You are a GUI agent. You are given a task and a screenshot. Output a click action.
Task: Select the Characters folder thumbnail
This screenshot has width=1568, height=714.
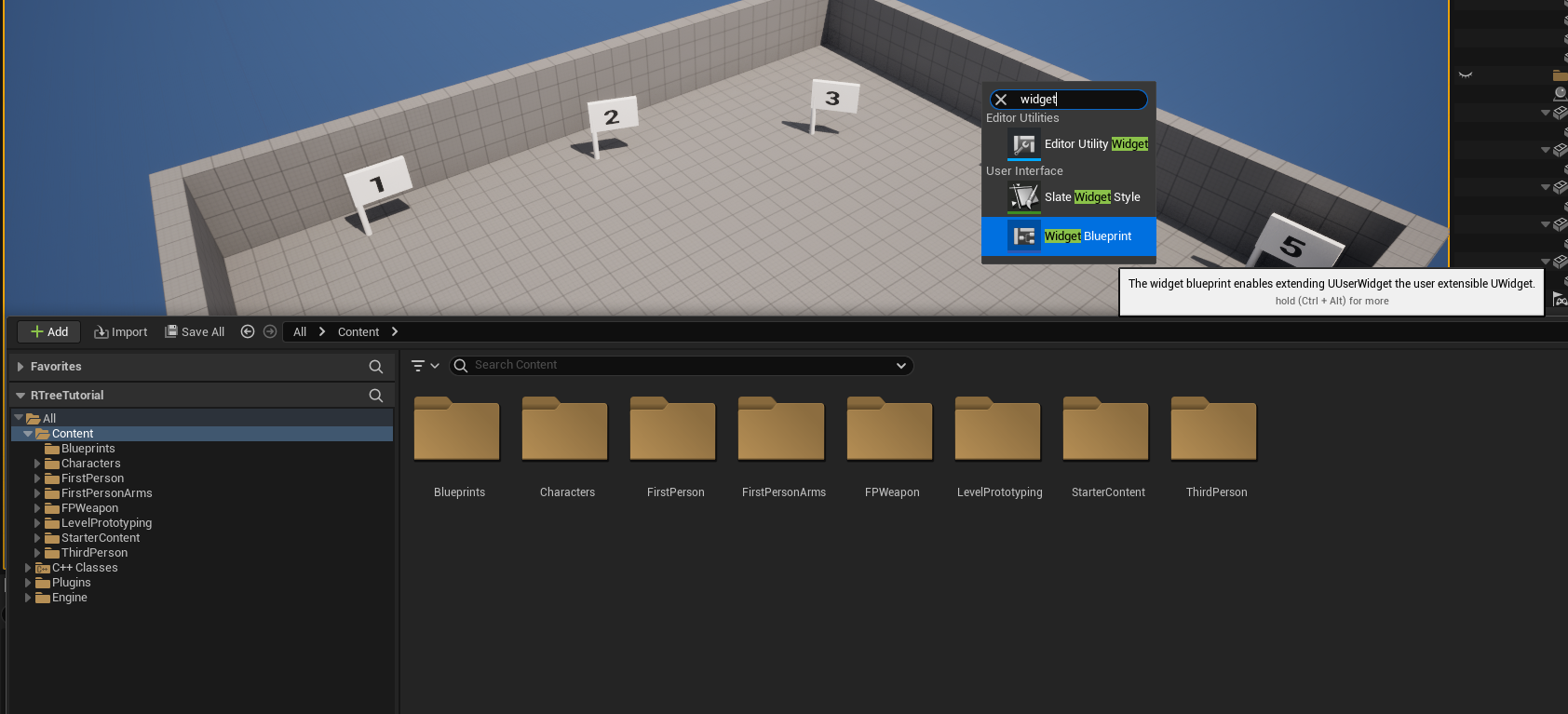coord(565,429)
